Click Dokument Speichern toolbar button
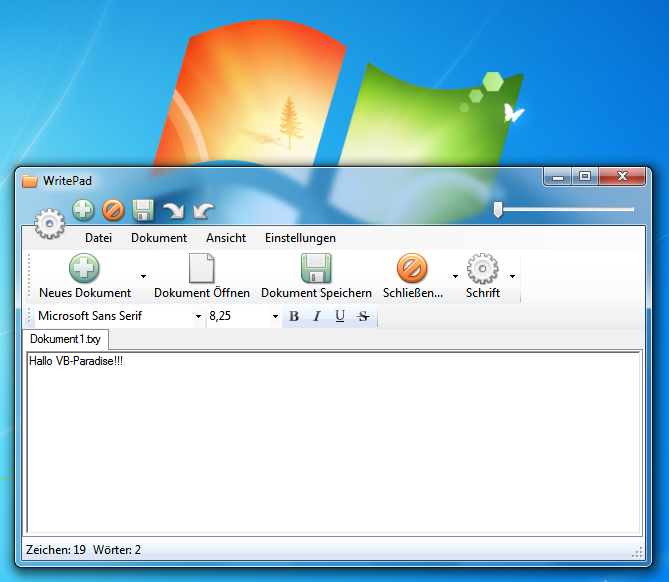669x582 pixels. pyautogui.click(x=316, y=276)
